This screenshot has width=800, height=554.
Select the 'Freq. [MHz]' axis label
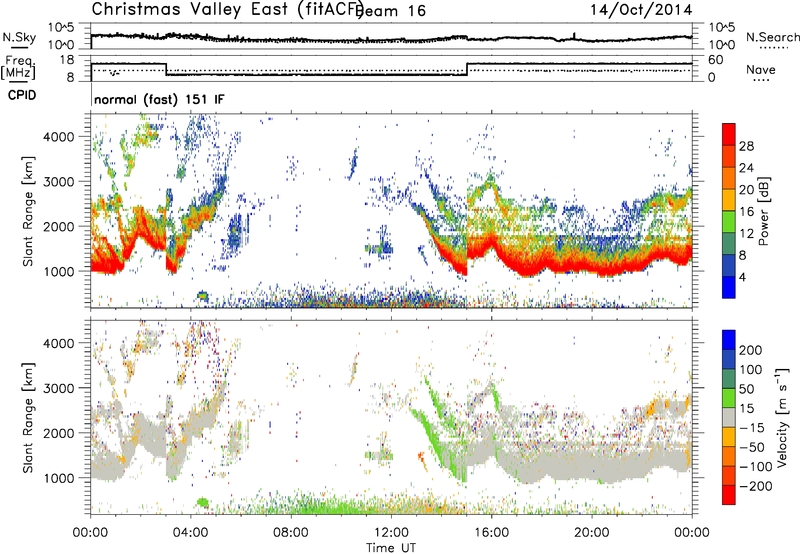tap(18, 68)
